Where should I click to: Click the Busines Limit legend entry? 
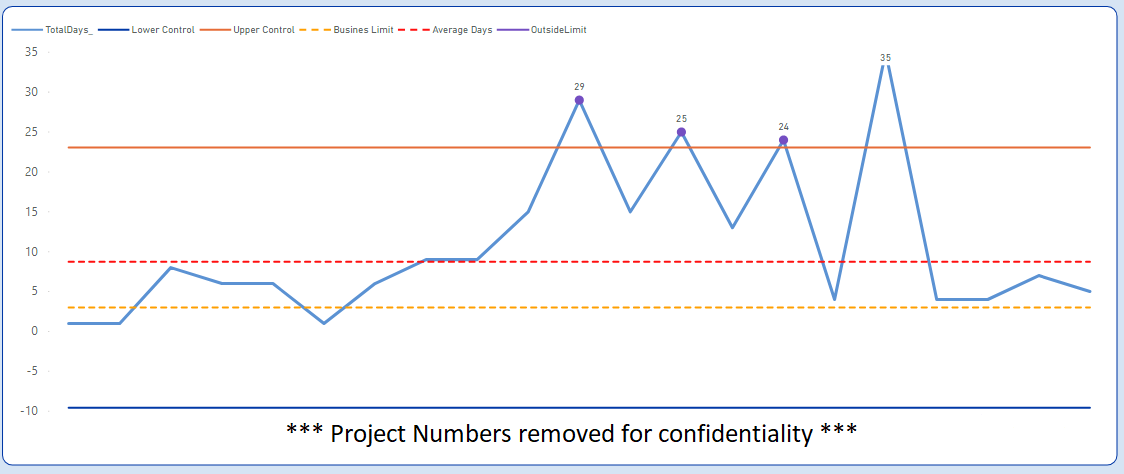coord(348,31)
